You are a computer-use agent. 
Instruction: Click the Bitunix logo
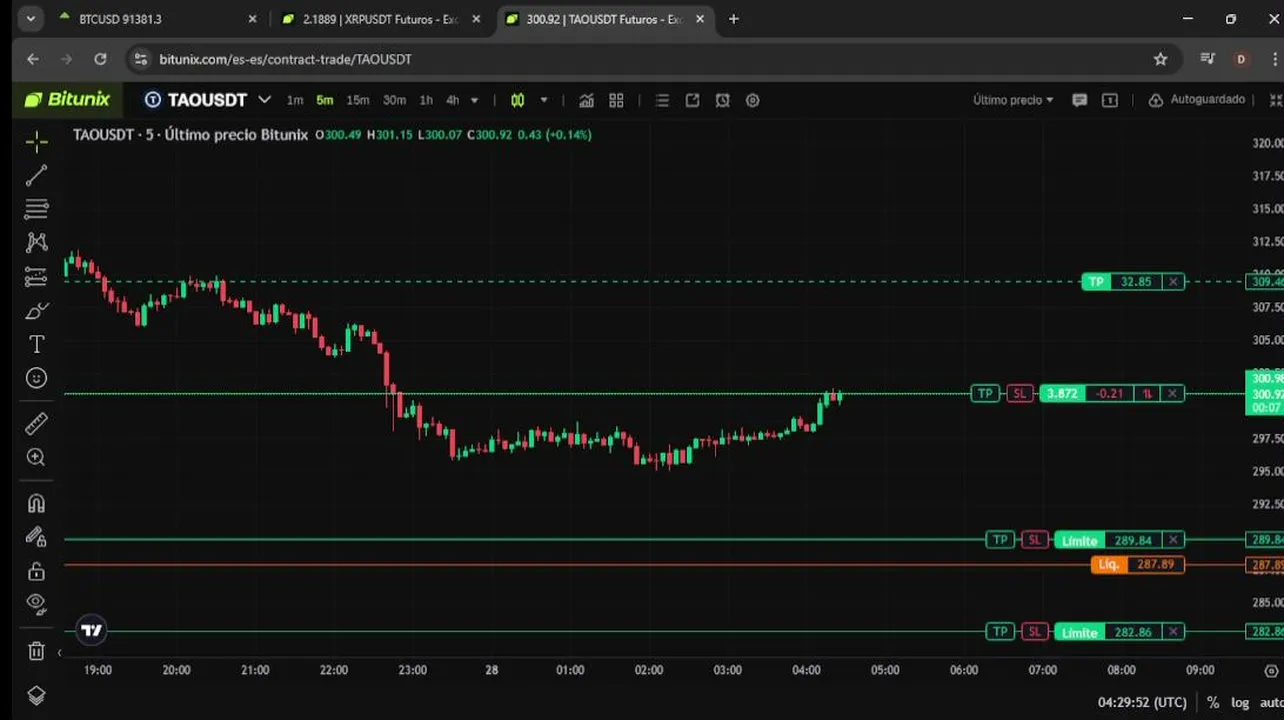67,99
